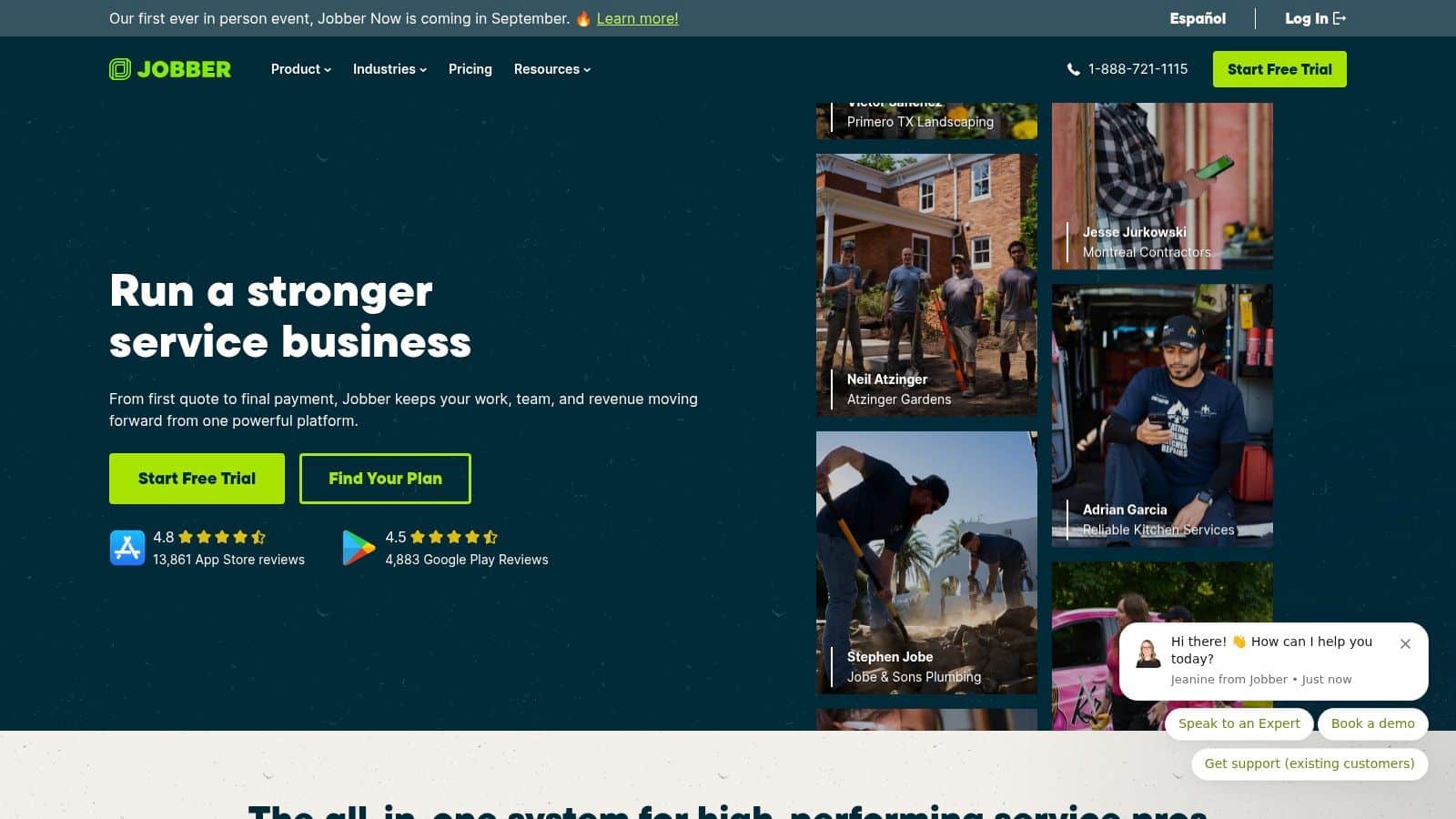Click the 13,861 App Store reviews text
This screenshot has width=1456, height=819.
click(228, 560)
